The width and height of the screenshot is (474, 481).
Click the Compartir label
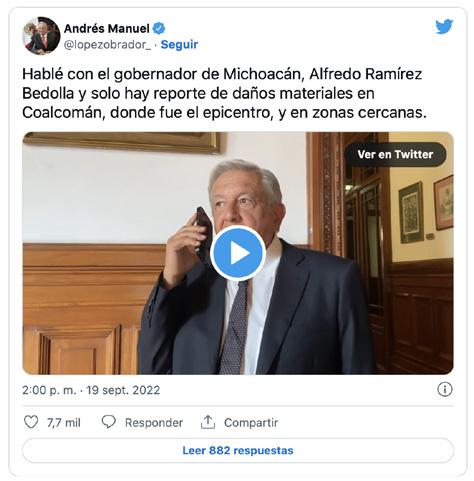click(251, 423)
